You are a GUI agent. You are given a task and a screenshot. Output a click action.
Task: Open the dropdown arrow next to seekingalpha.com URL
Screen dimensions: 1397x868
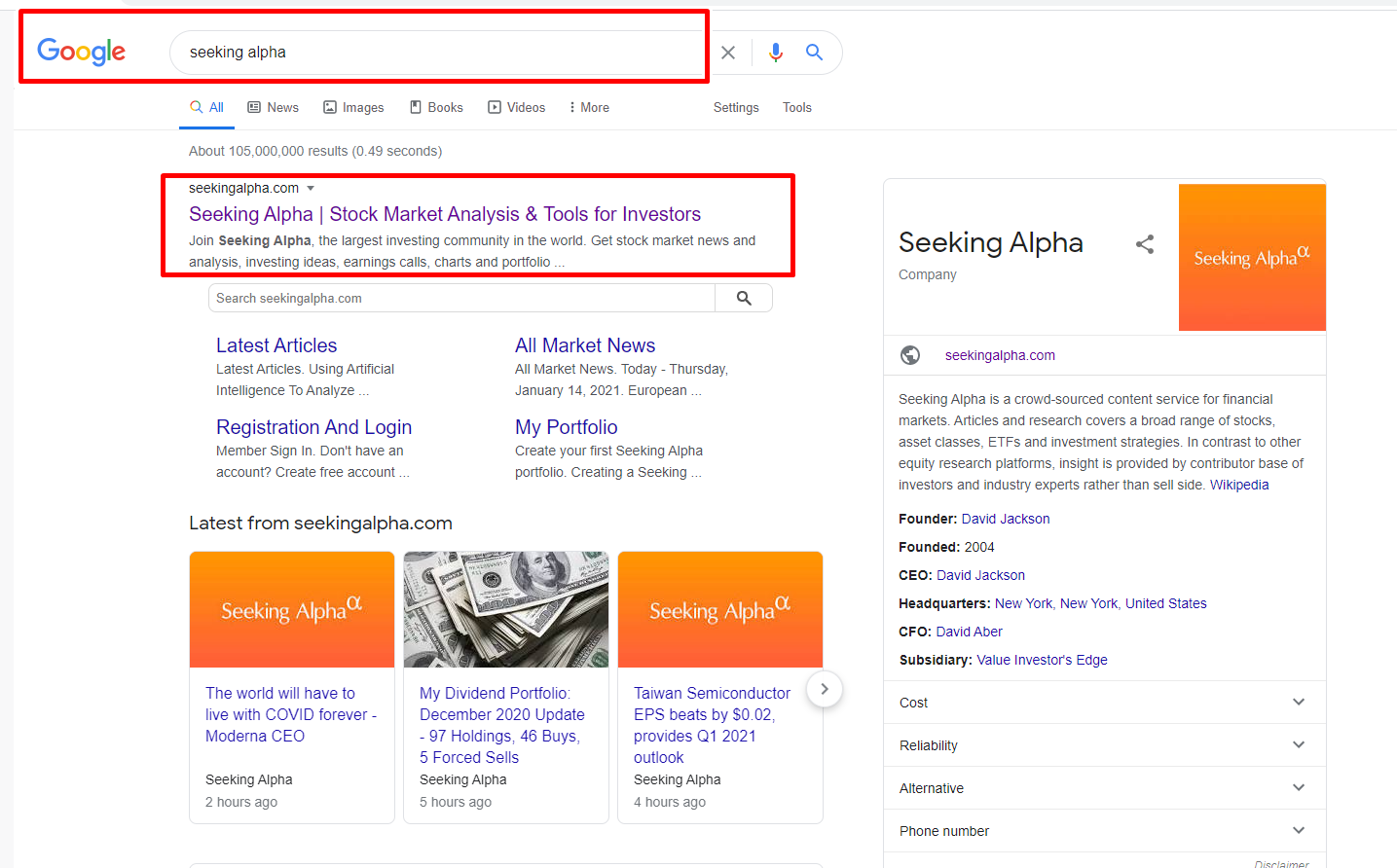point(311,188)
